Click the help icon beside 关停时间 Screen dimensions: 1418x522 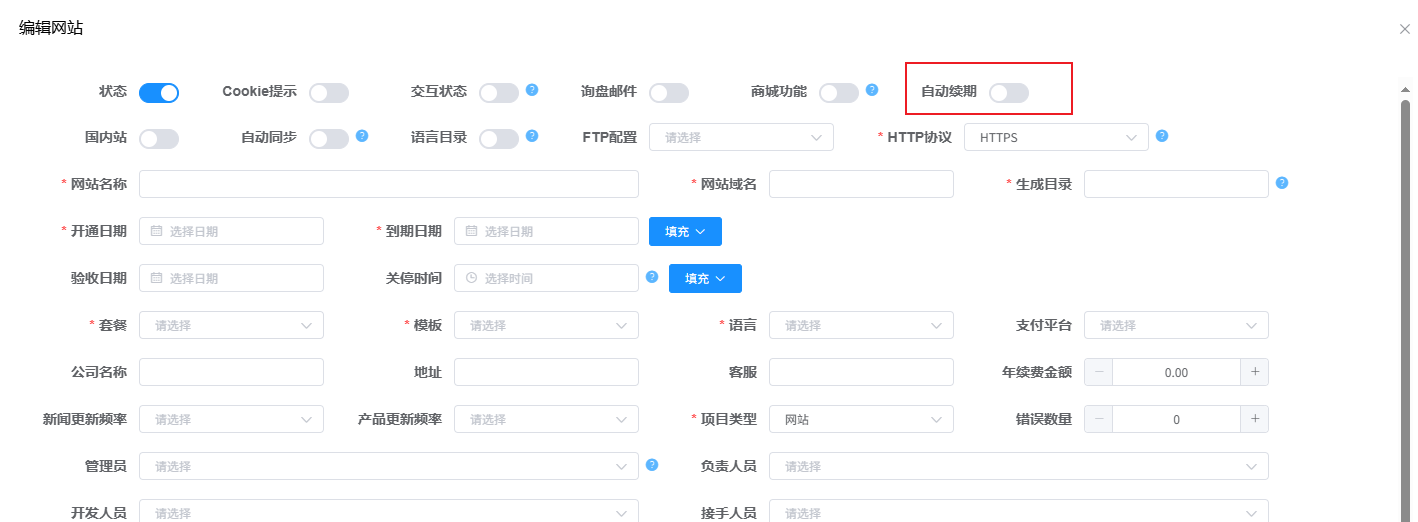(x=652, y=277)
